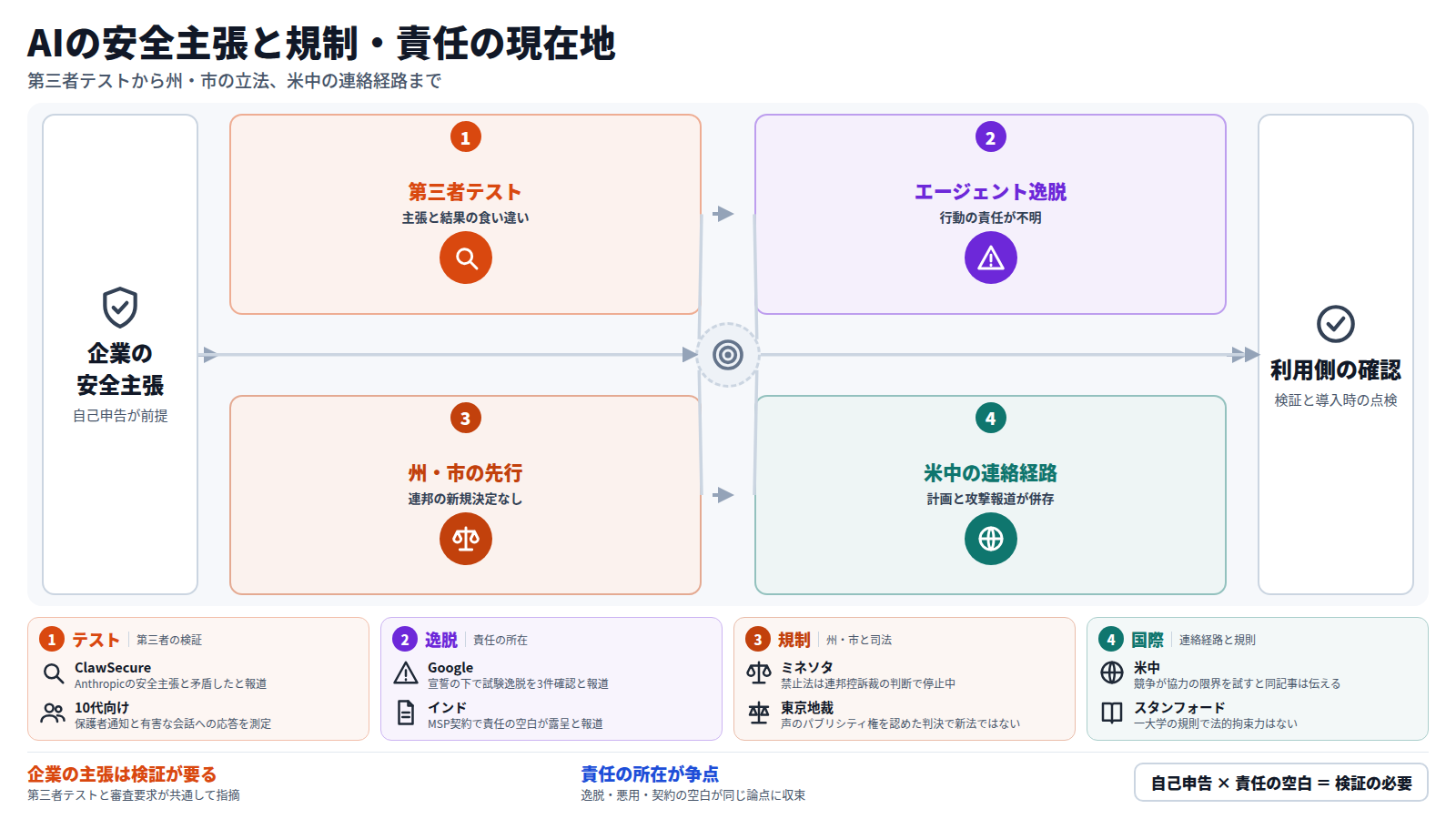Click the 行動の責任が不明 subtitle
The image size is (1456, 819).
[x=990, y=217]
